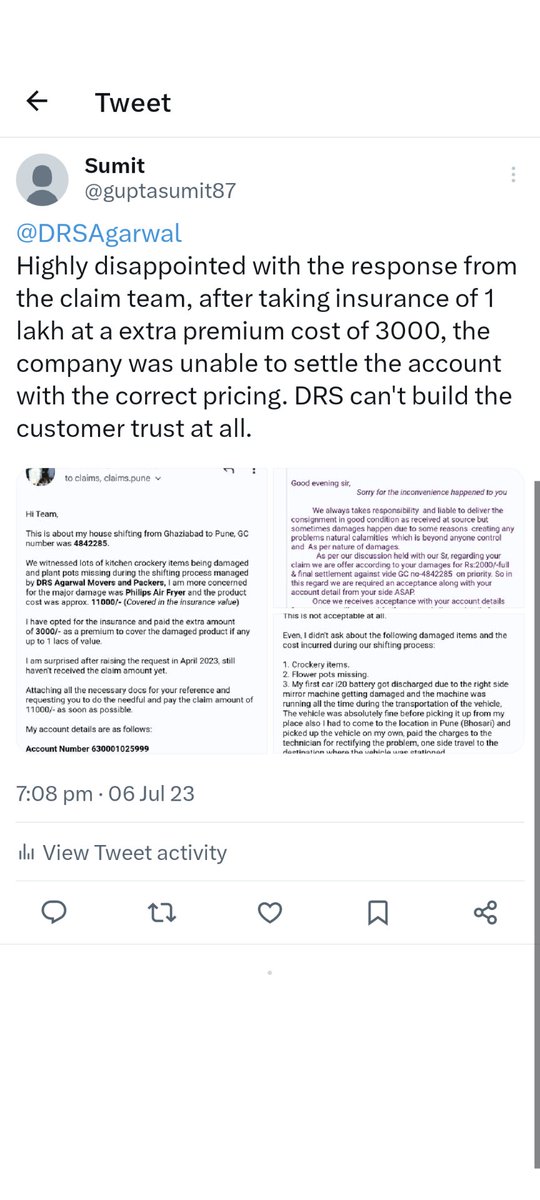Share the tweet via share icon

(x=486, y=912)
